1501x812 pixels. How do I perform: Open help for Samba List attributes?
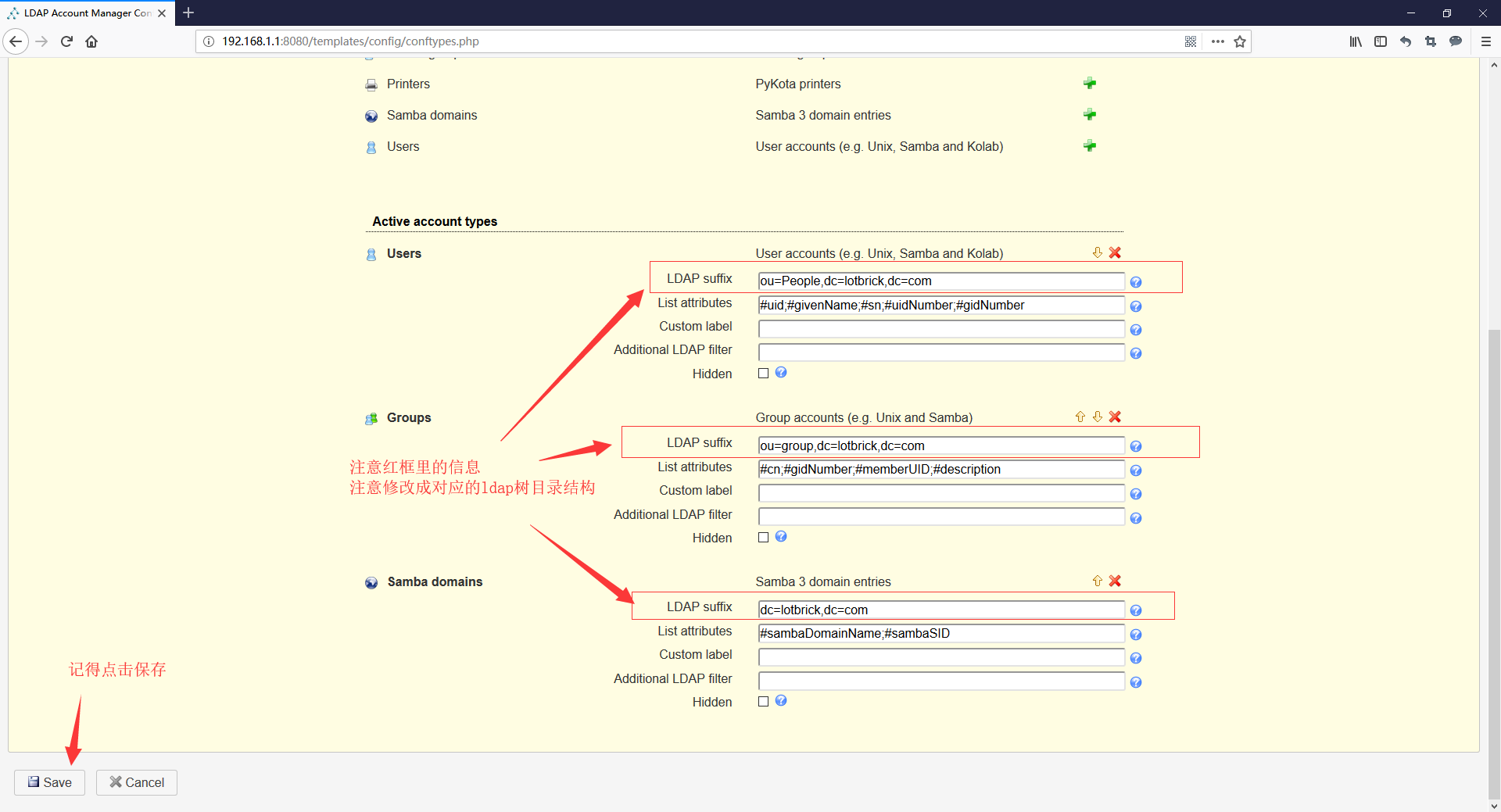tap(1136, 635)
